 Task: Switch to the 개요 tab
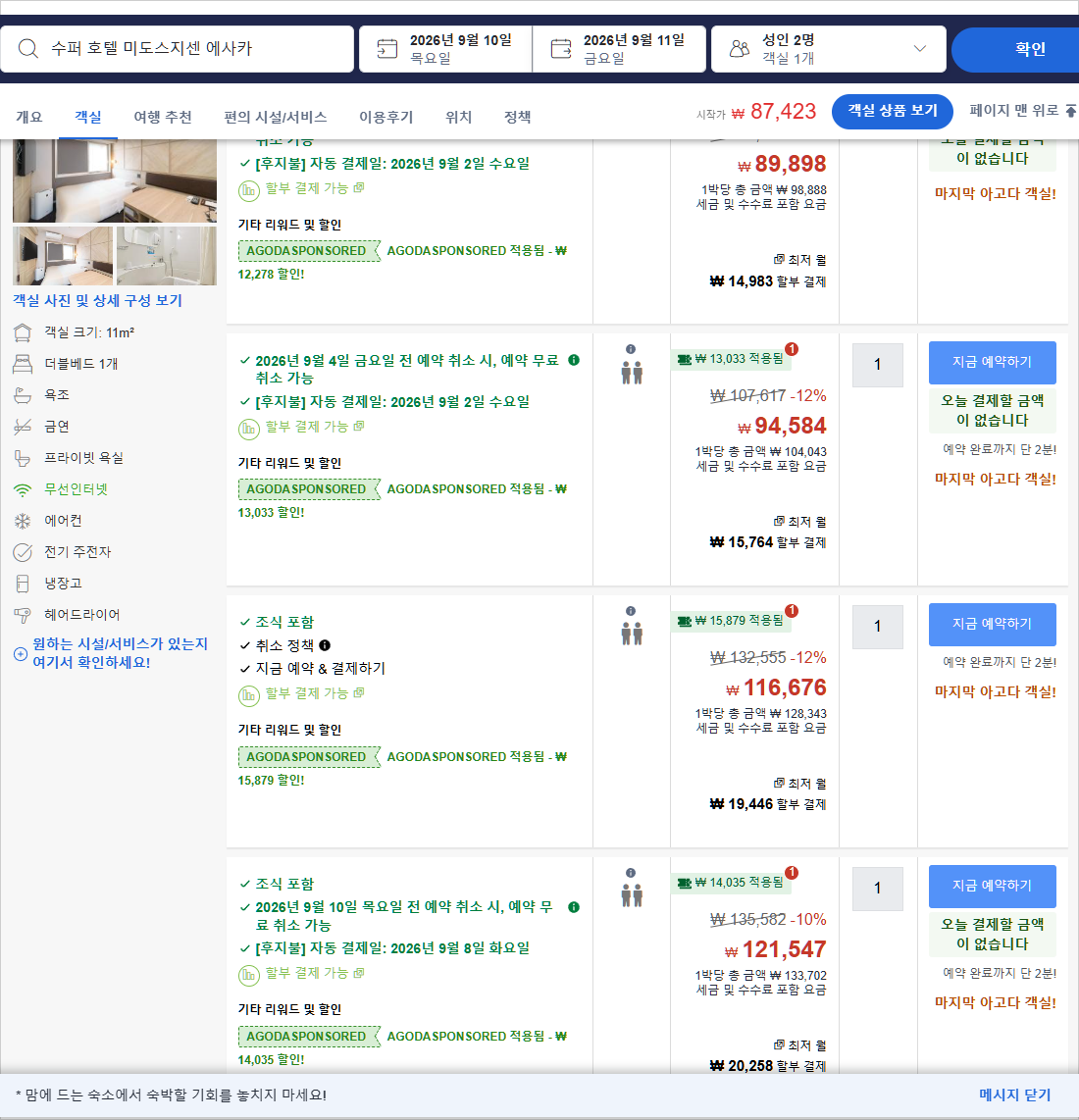point(29,117)
